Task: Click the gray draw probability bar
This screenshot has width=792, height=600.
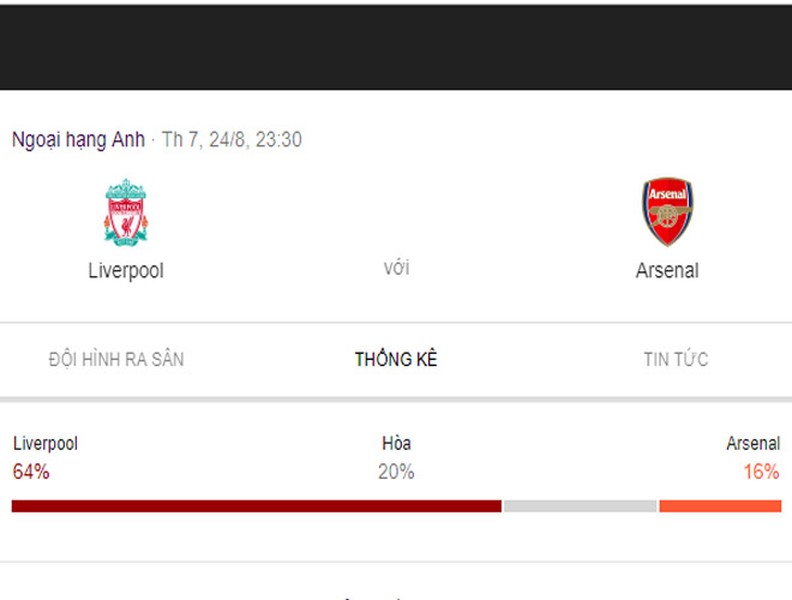Action: pyautogui.click(x=580, y=506)
